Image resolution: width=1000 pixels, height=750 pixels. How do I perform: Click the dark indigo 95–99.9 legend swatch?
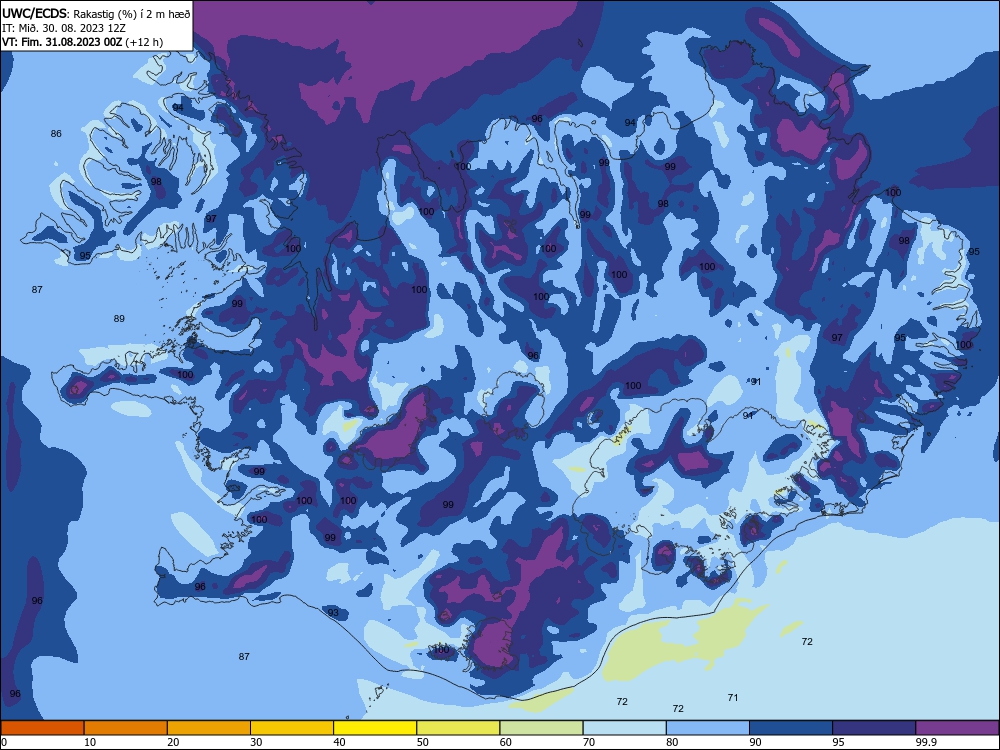(874, 728)
